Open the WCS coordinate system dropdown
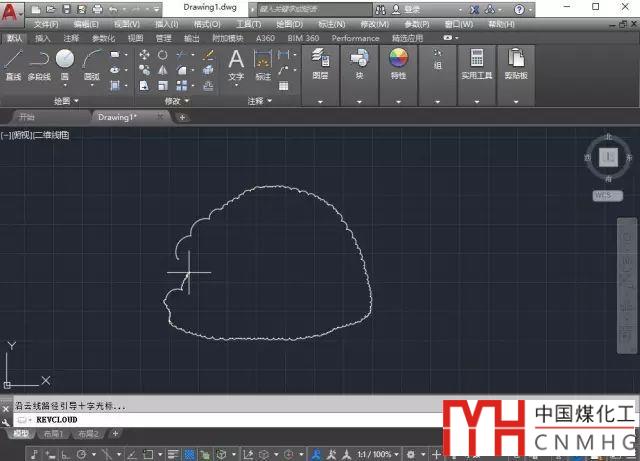The width and height of the screenshot is (640, 461). (x=607, y=195)
